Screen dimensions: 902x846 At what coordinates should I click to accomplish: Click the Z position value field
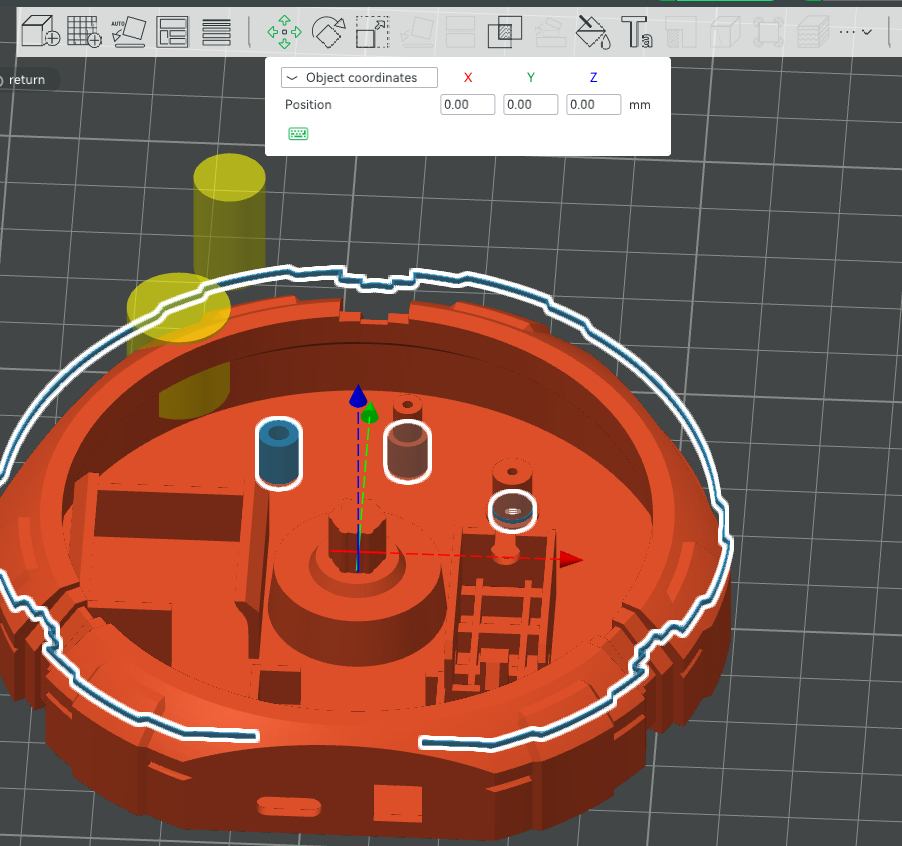(x=593, y=105)
